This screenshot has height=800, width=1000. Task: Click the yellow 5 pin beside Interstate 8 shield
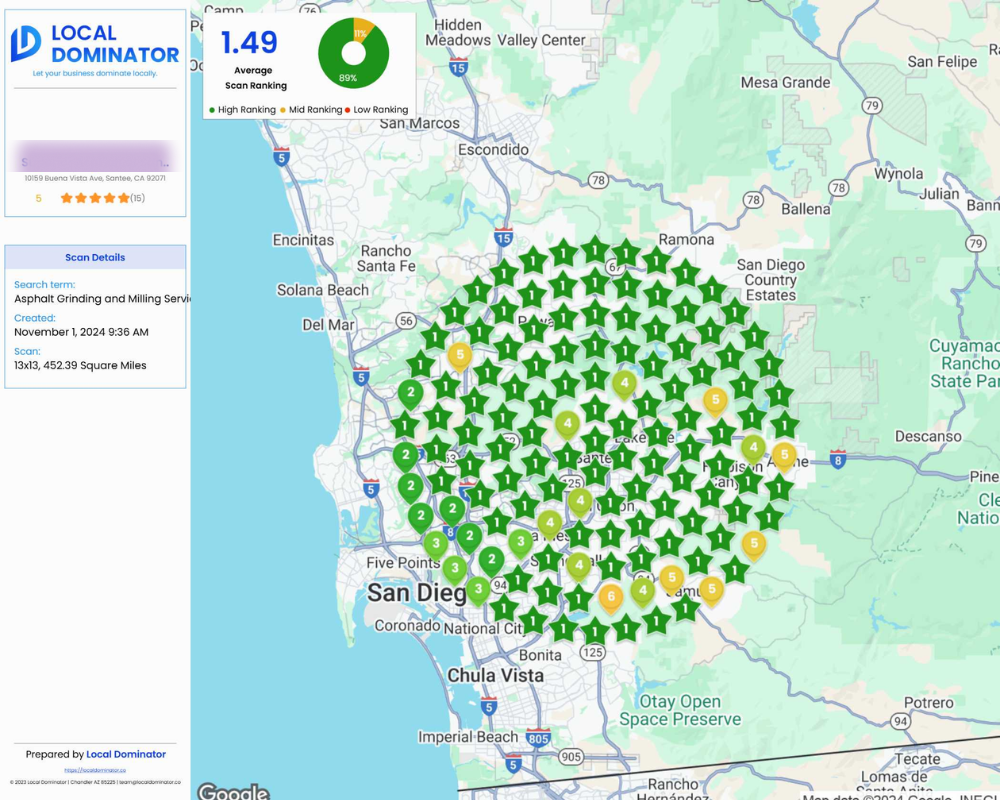point(784,456)
